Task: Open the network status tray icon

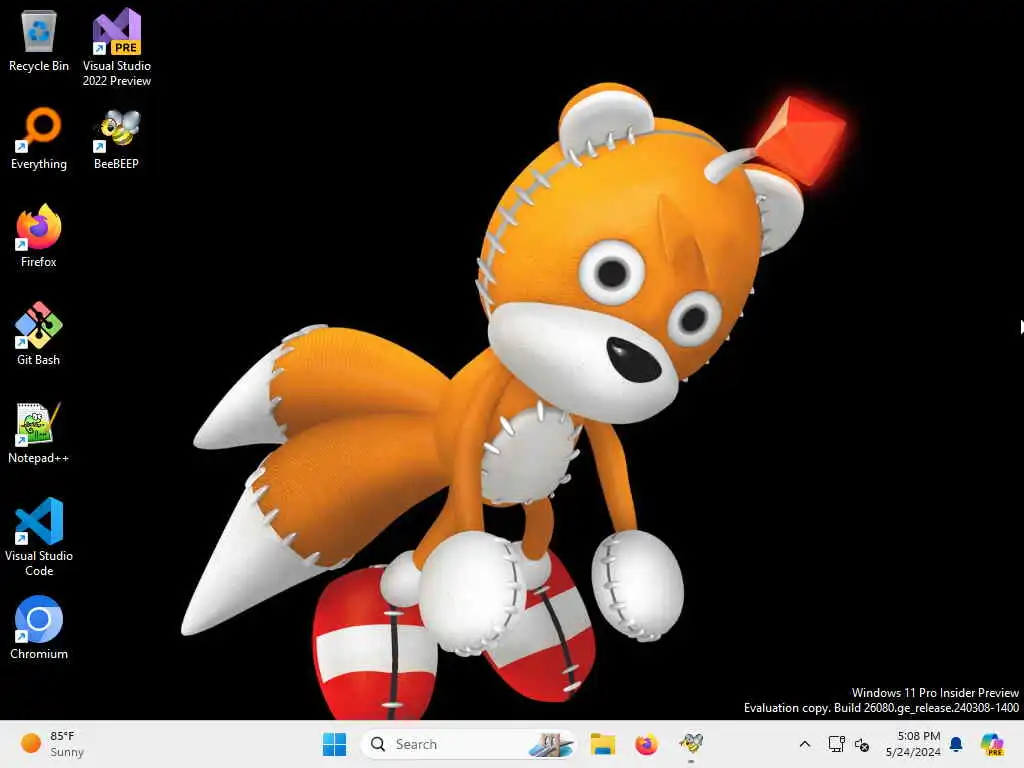Action: [x=837, y=744]
